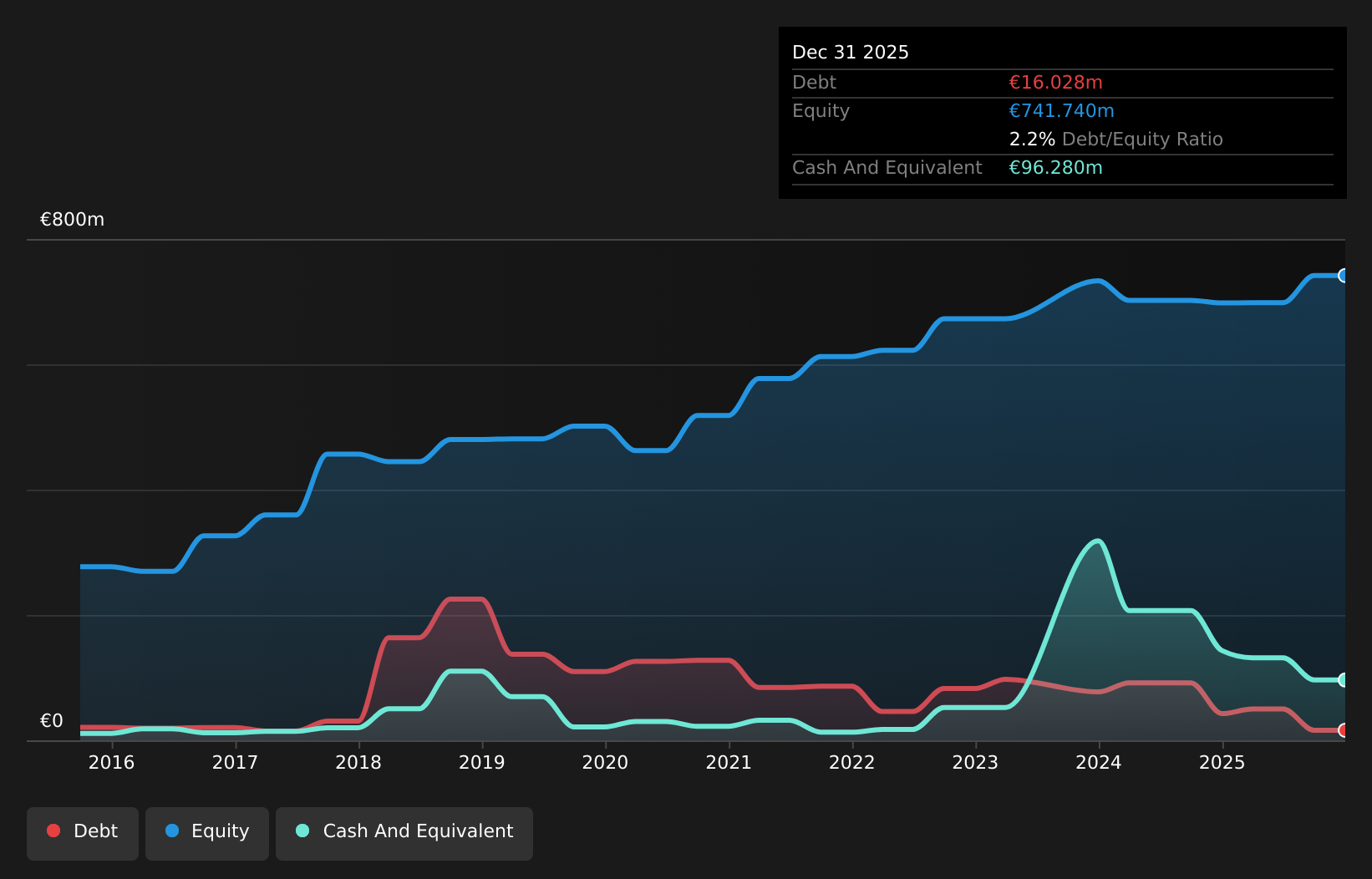The height and width of the screenshot is (879, 1372).
Task: Click the Dec 31 2025 tooltip date
Action: click(x=851, y=53)
